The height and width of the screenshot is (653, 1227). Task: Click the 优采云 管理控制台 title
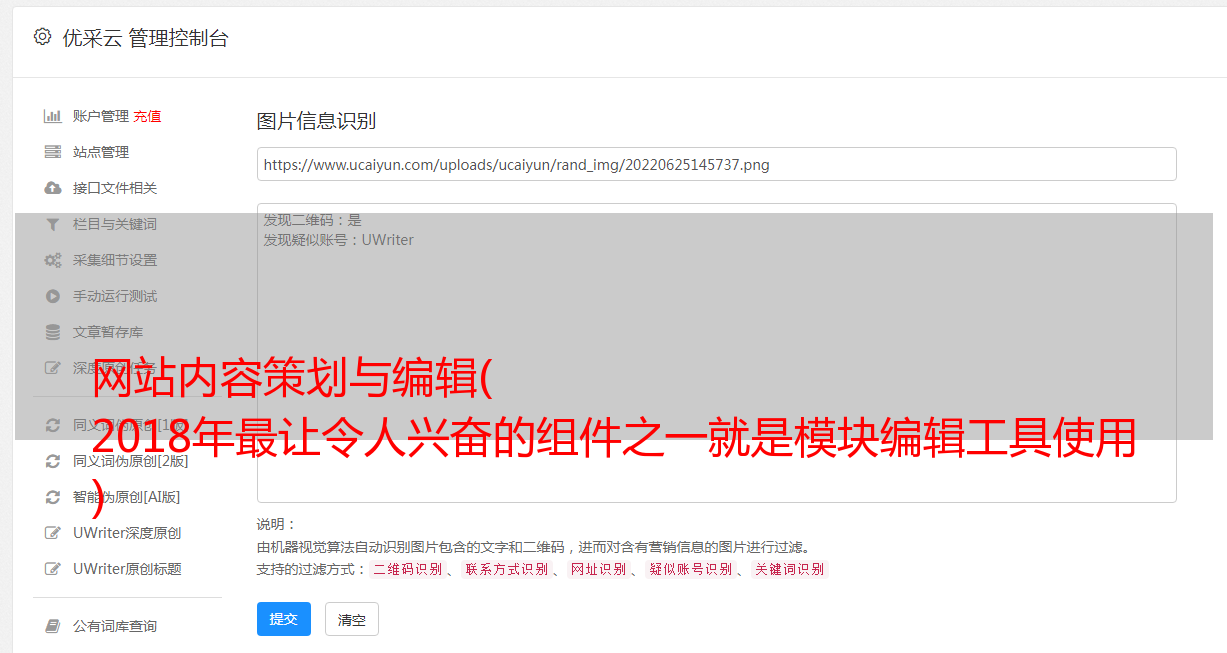point(145,38)
